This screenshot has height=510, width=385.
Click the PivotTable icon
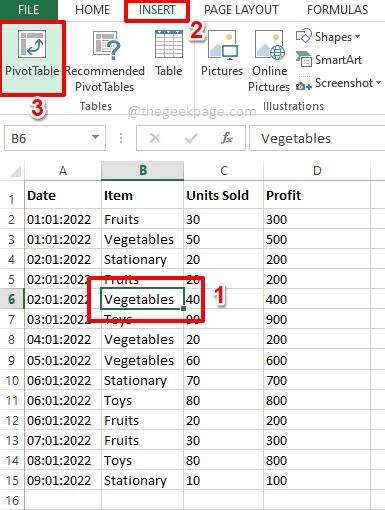click(x=32, y=44)
